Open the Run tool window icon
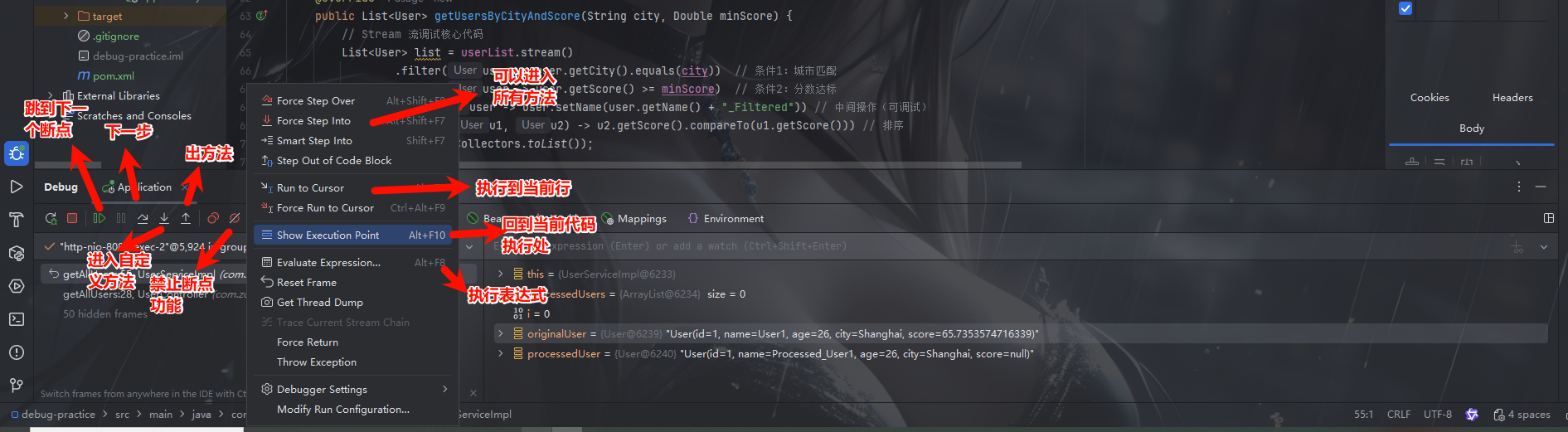1568x432 pixels. [x=17, y=187]
